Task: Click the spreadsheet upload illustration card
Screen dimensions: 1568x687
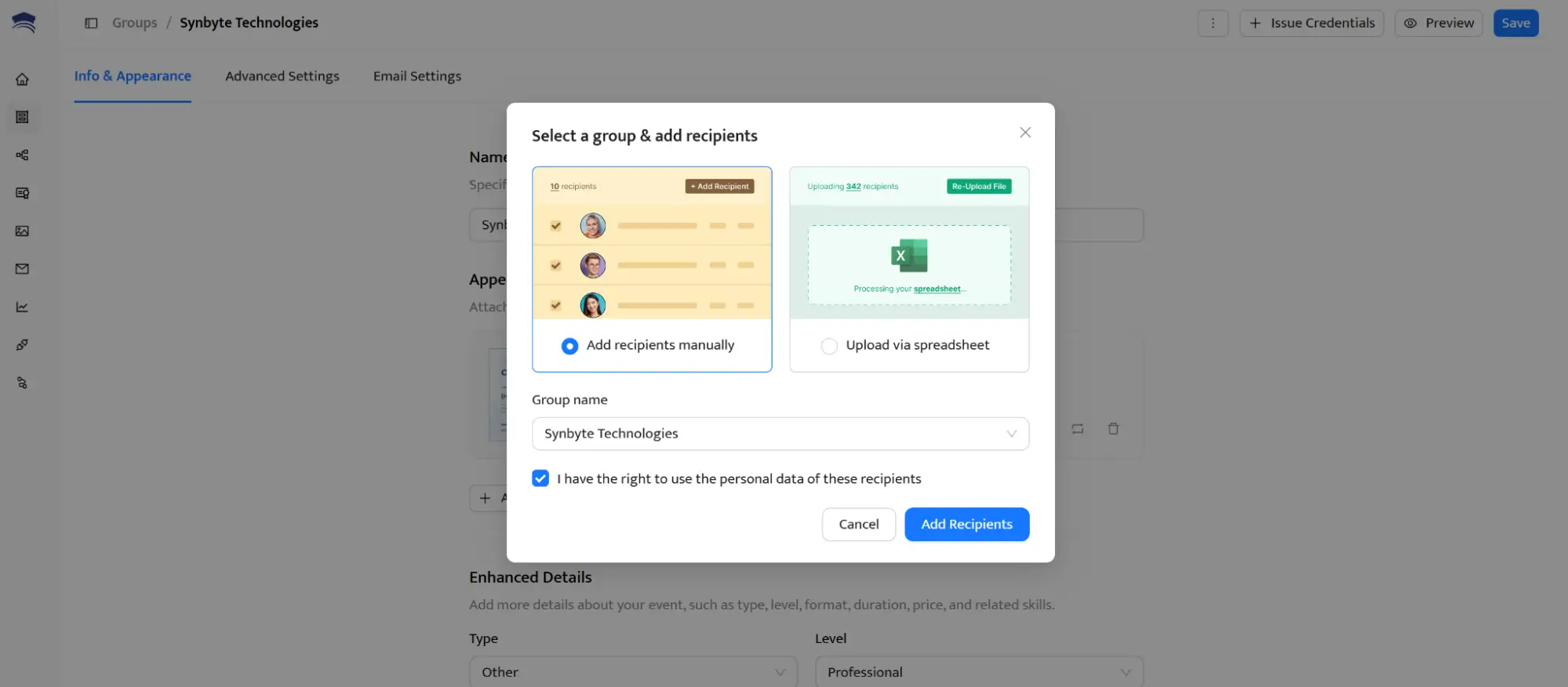Action: (x=909, y=243)
